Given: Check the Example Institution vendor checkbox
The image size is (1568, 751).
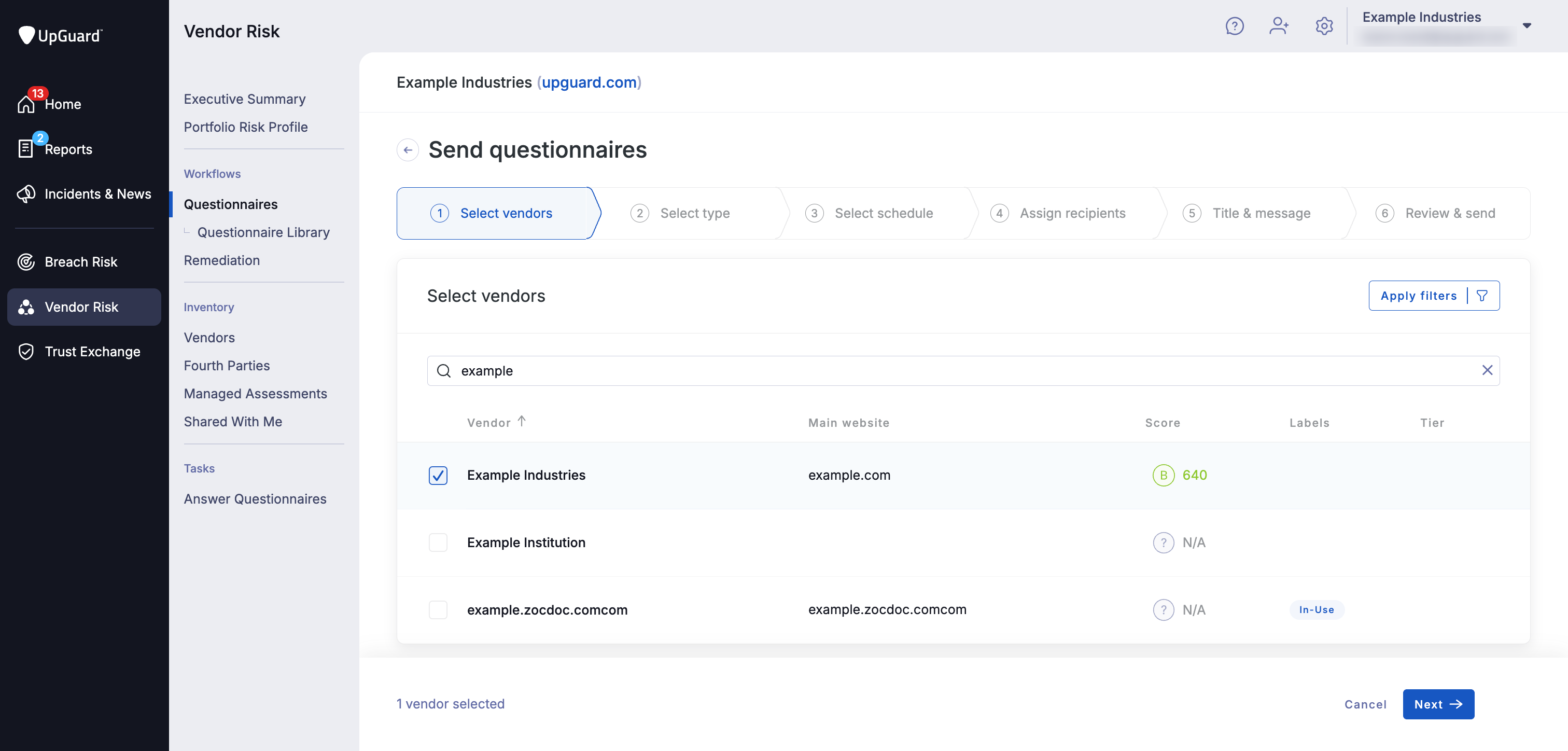Looking at the screenshot, I should 438,543.
